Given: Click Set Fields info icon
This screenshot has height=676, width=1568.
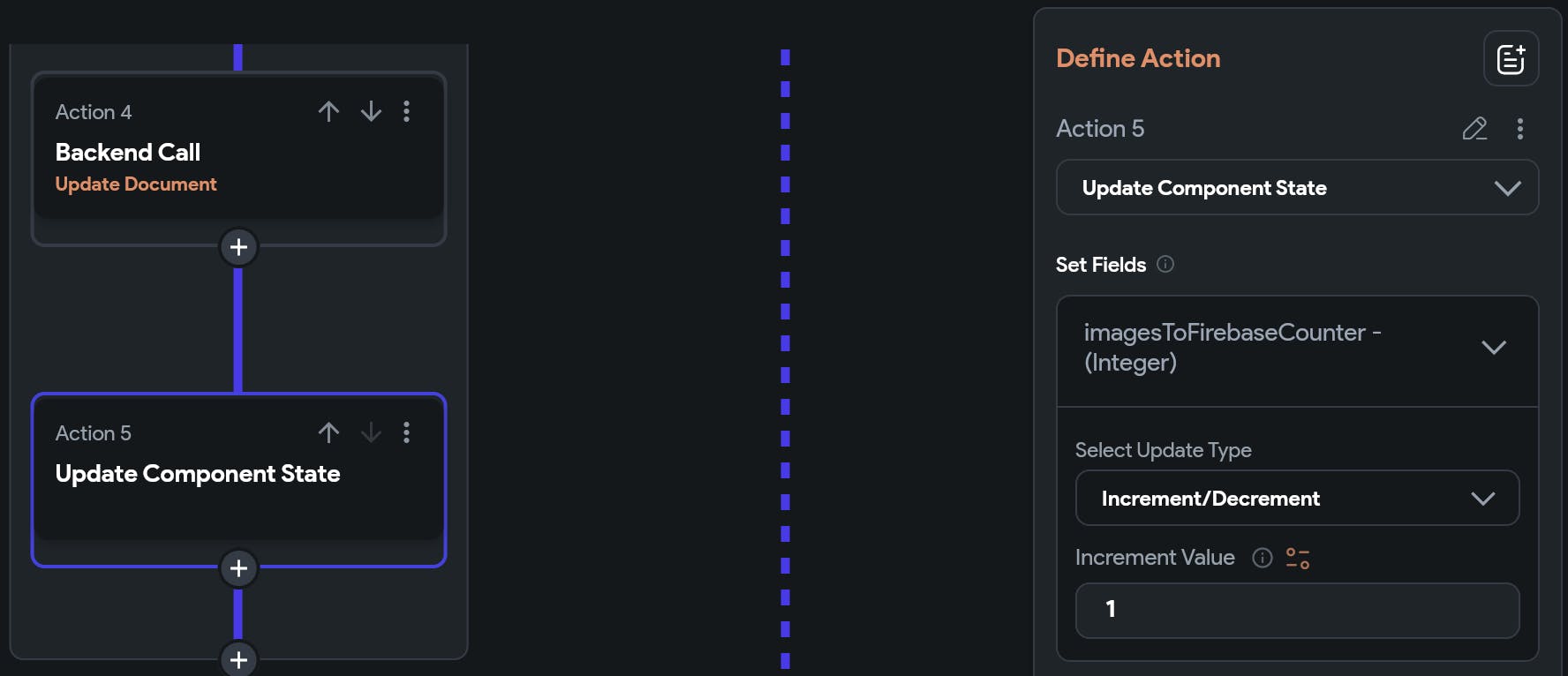Looking at the screenshot, I should coord(1165,264).
